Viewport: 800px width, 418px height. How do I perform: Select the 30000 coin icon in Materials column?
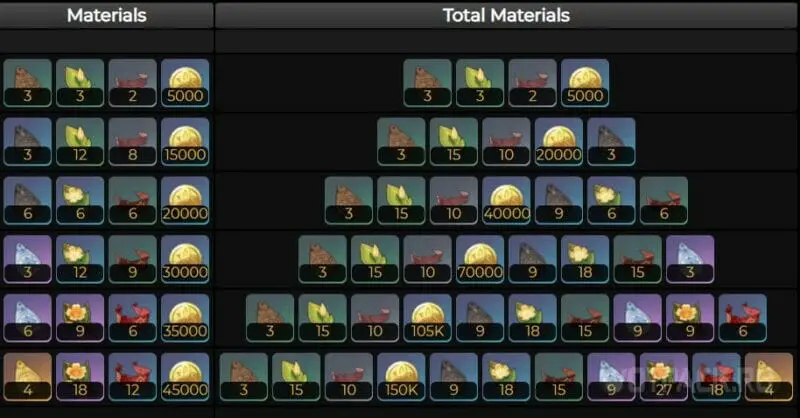coord(185,259)
